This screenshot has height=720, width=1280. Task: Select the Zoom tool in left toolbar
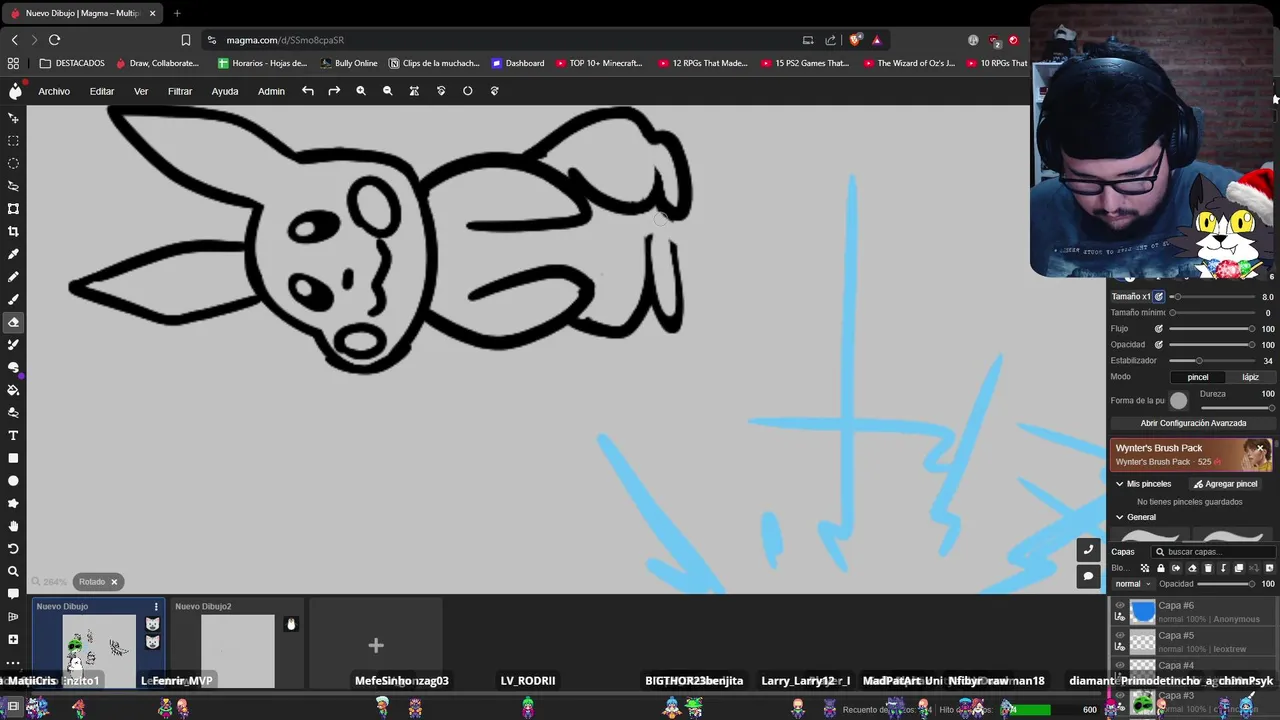tap(13, 571)
